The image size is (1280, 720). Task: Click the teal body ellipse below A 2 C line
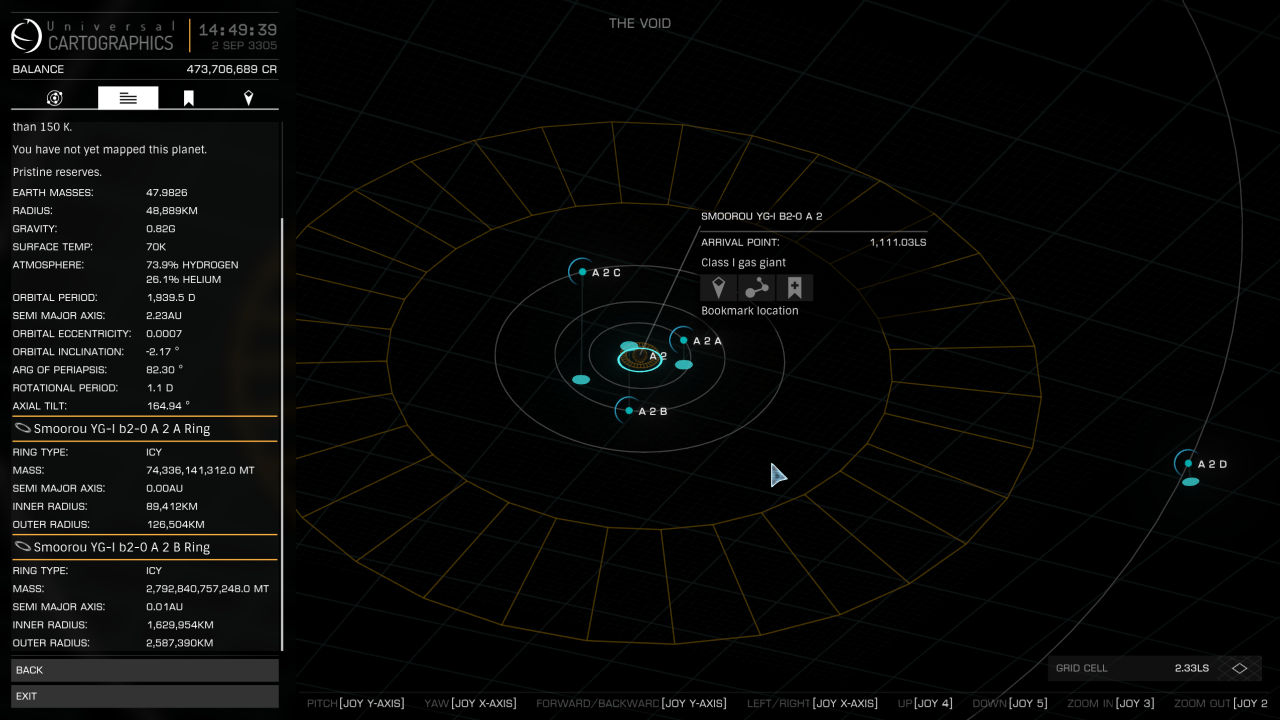(581, 379)
